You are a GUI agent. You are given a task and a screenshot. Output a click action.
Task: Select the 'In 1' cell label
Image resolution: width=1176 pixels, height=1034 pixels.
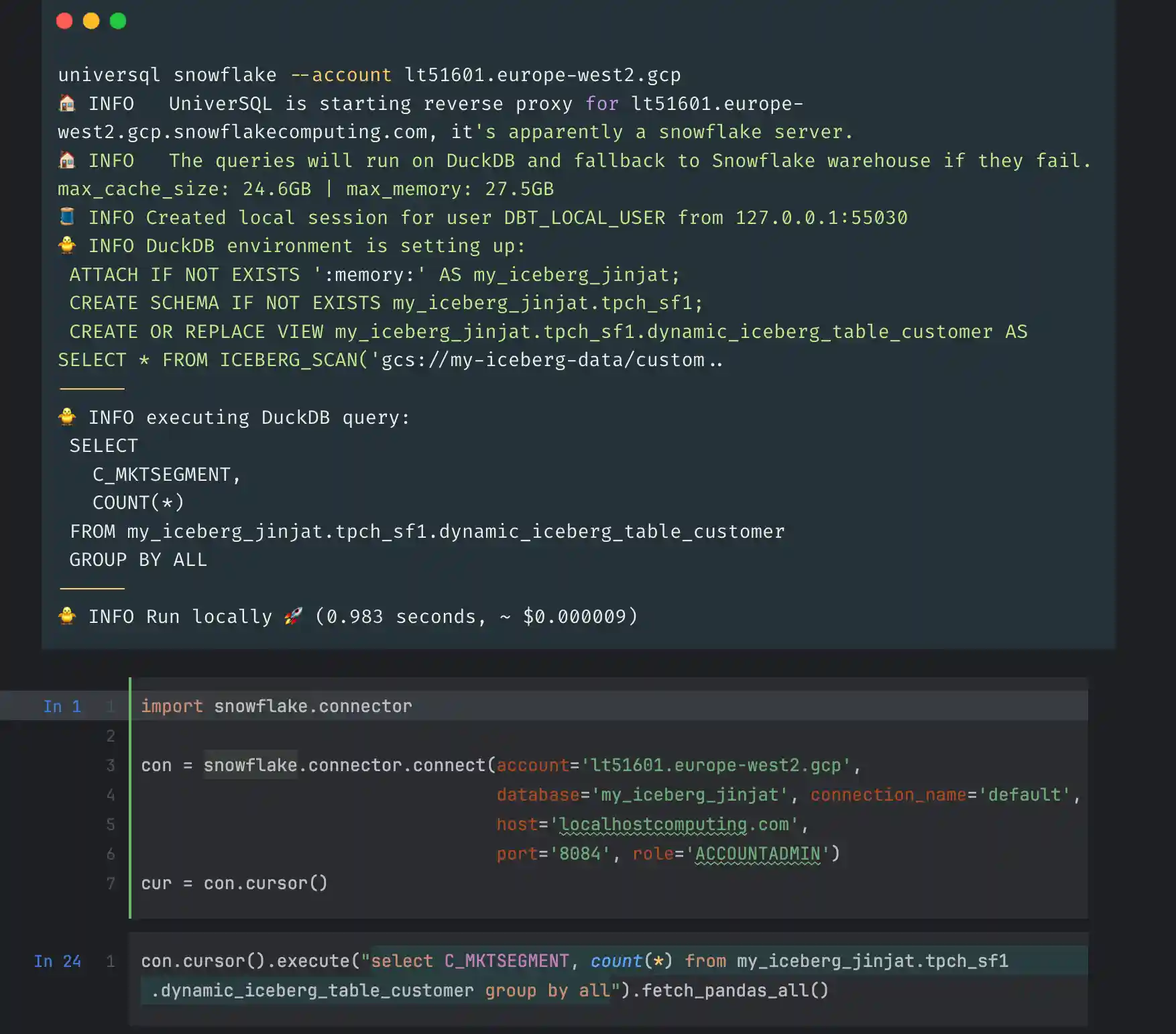pos(62,706)
